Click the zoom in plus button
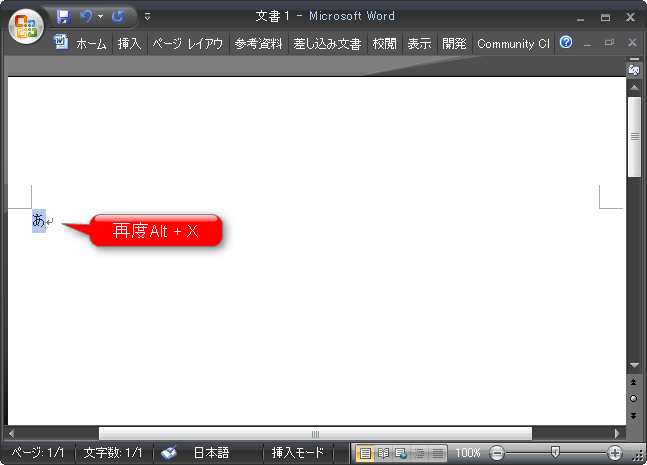Screen dimensions: 647x465 615,453
